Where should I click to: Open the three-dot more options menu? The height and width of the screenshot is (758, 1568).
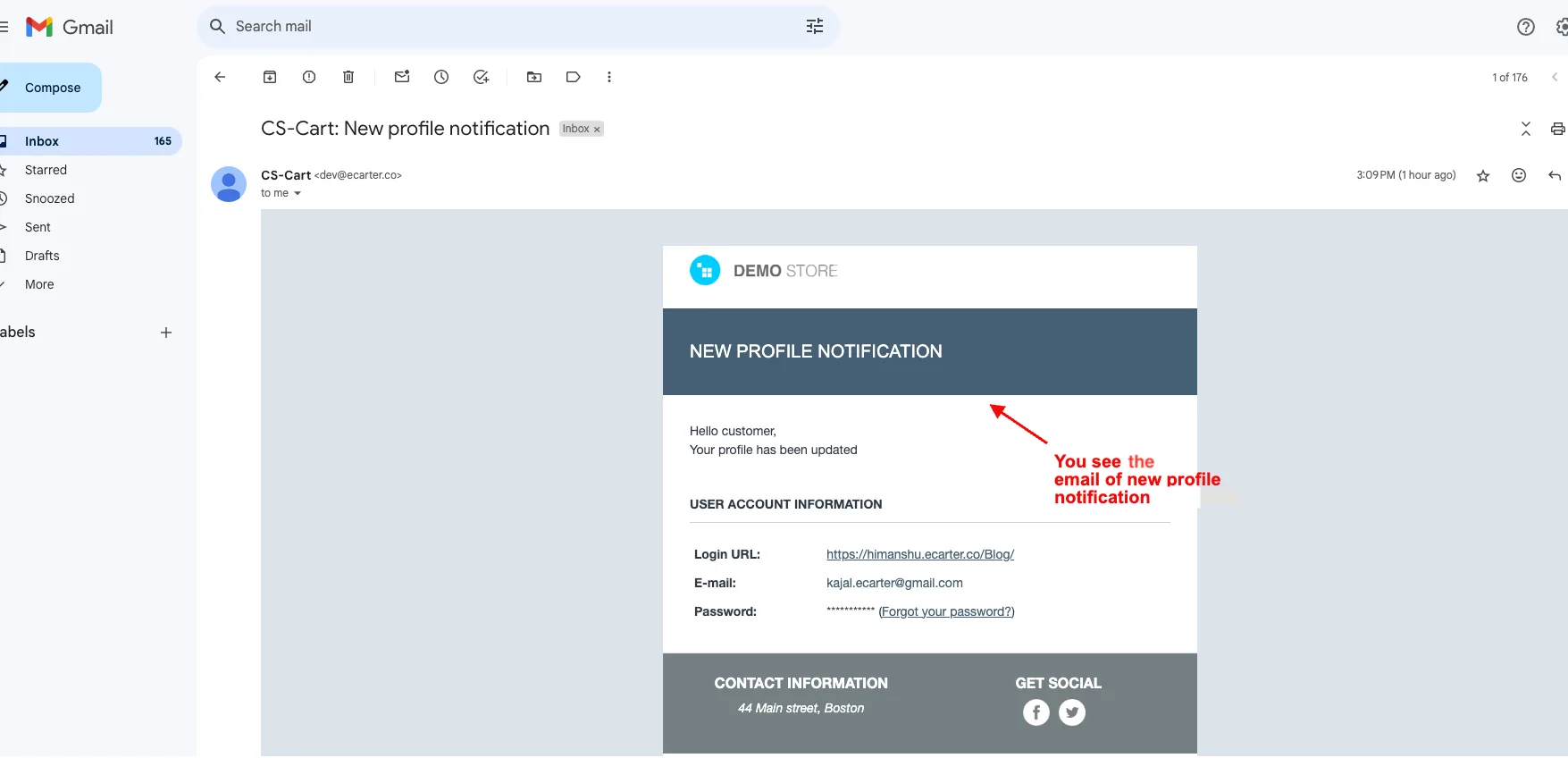click(609, 77)
